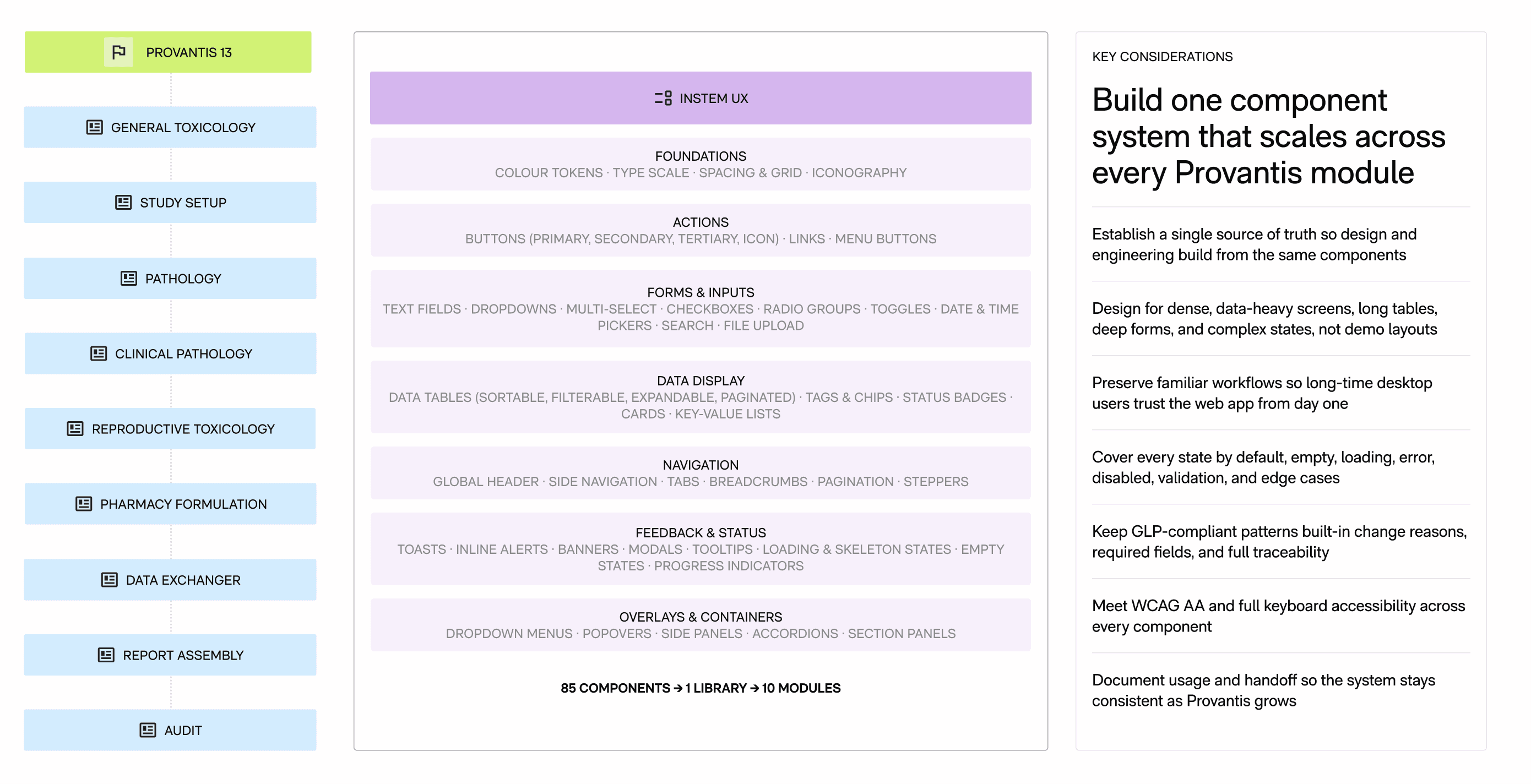Select the Actions heading
This screenshot has height=784, width=1531.
tap(701, 222)
